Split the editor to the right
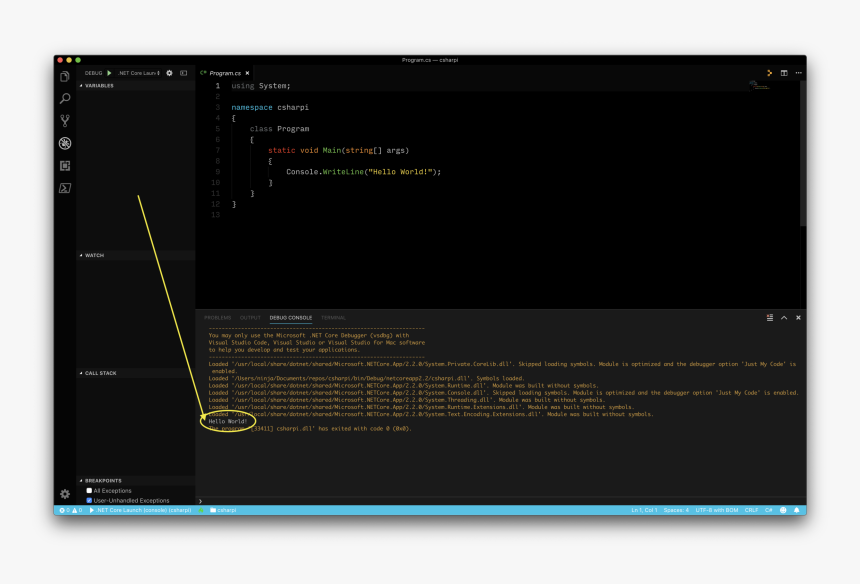860x584 pixels. pyautogui.click(x=784, y=73)
